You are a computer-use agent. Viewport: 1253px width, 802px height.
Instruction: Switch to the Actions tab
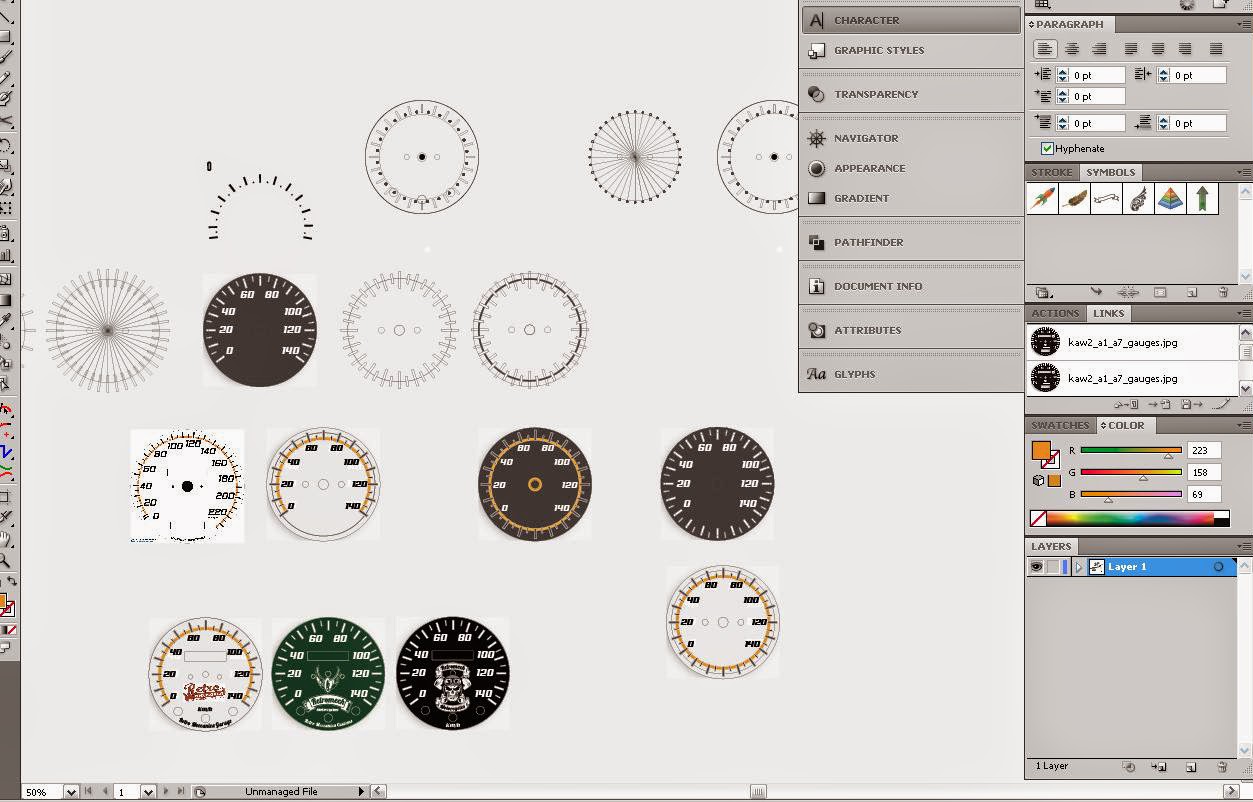(1055, 314)
